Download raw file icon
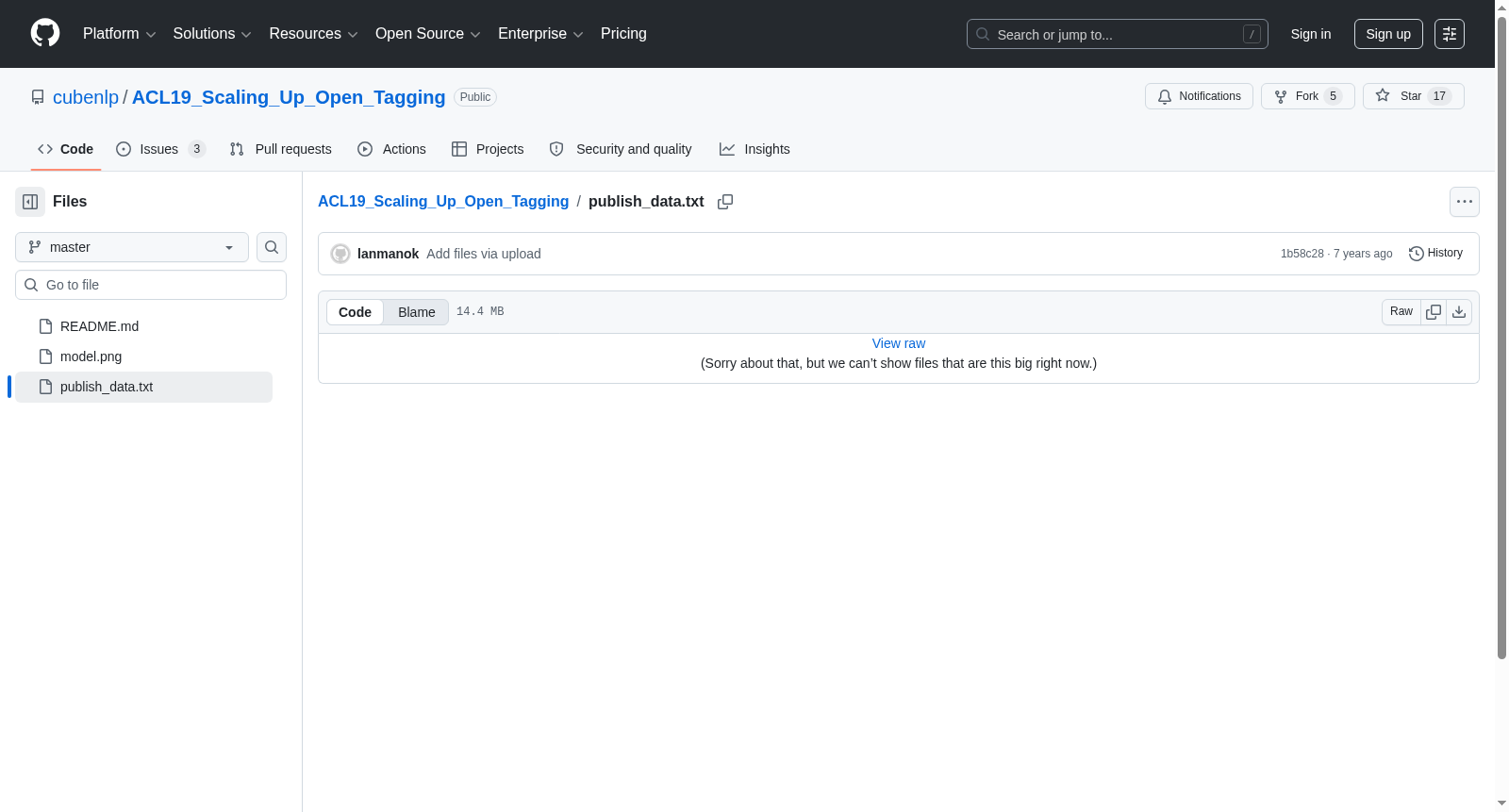 pos(1459,312)
